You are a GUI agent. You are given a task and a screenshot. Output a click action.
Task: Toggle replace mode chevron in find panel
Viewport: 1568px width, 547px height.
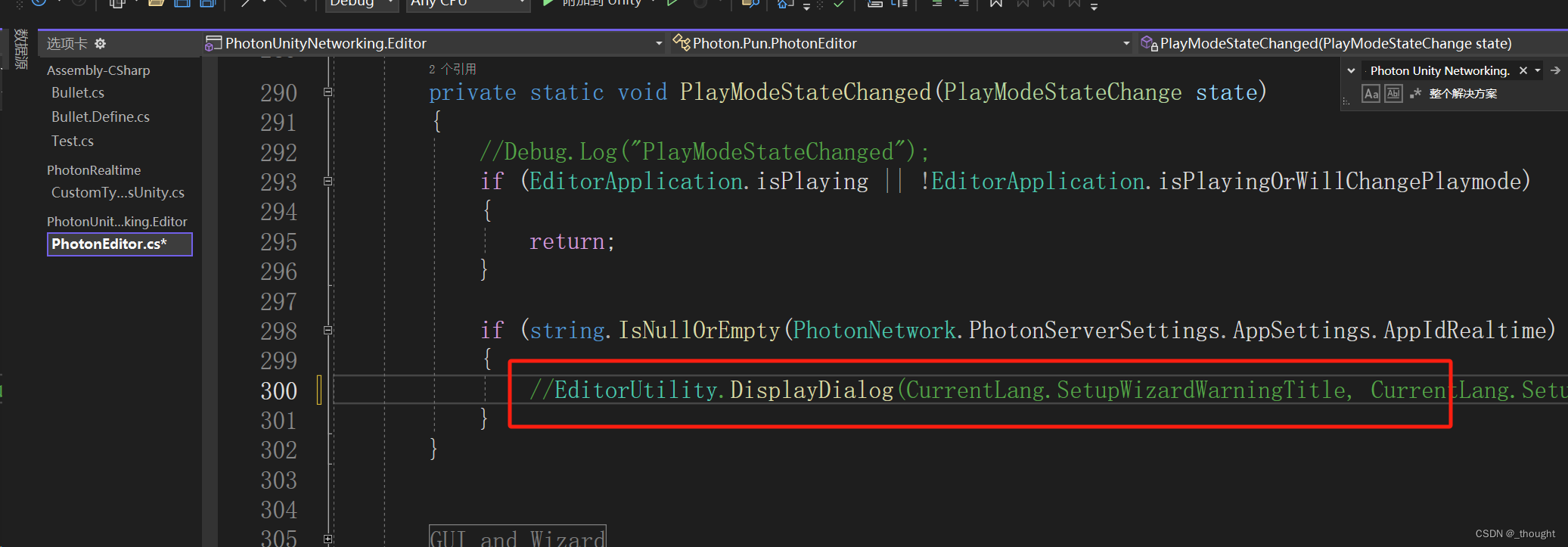click(x=1351, y=70)
